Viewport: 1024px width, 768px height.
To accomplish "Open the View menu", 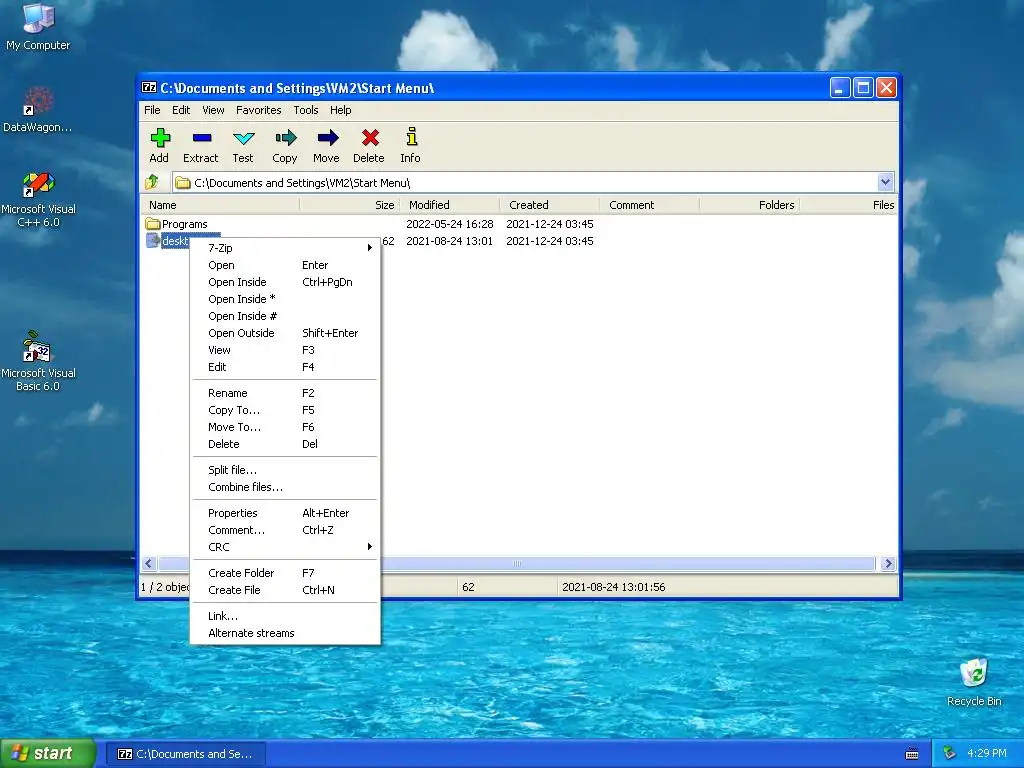I will (x=213, y=110).
